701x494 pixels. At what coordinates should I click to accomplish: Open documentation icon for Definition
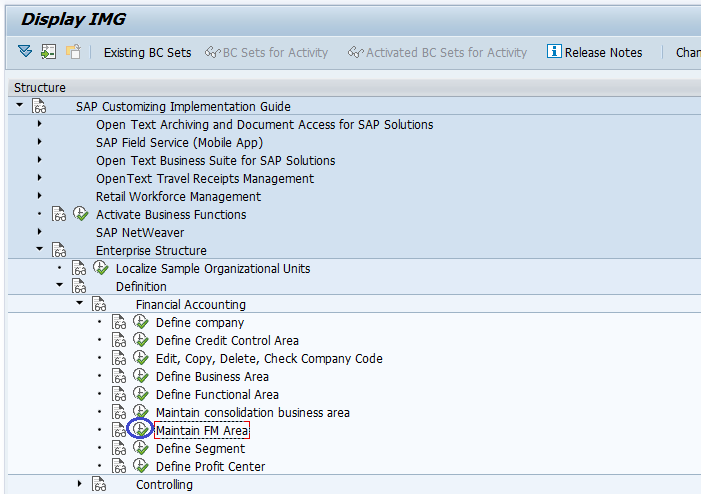(x=79, y=286)
